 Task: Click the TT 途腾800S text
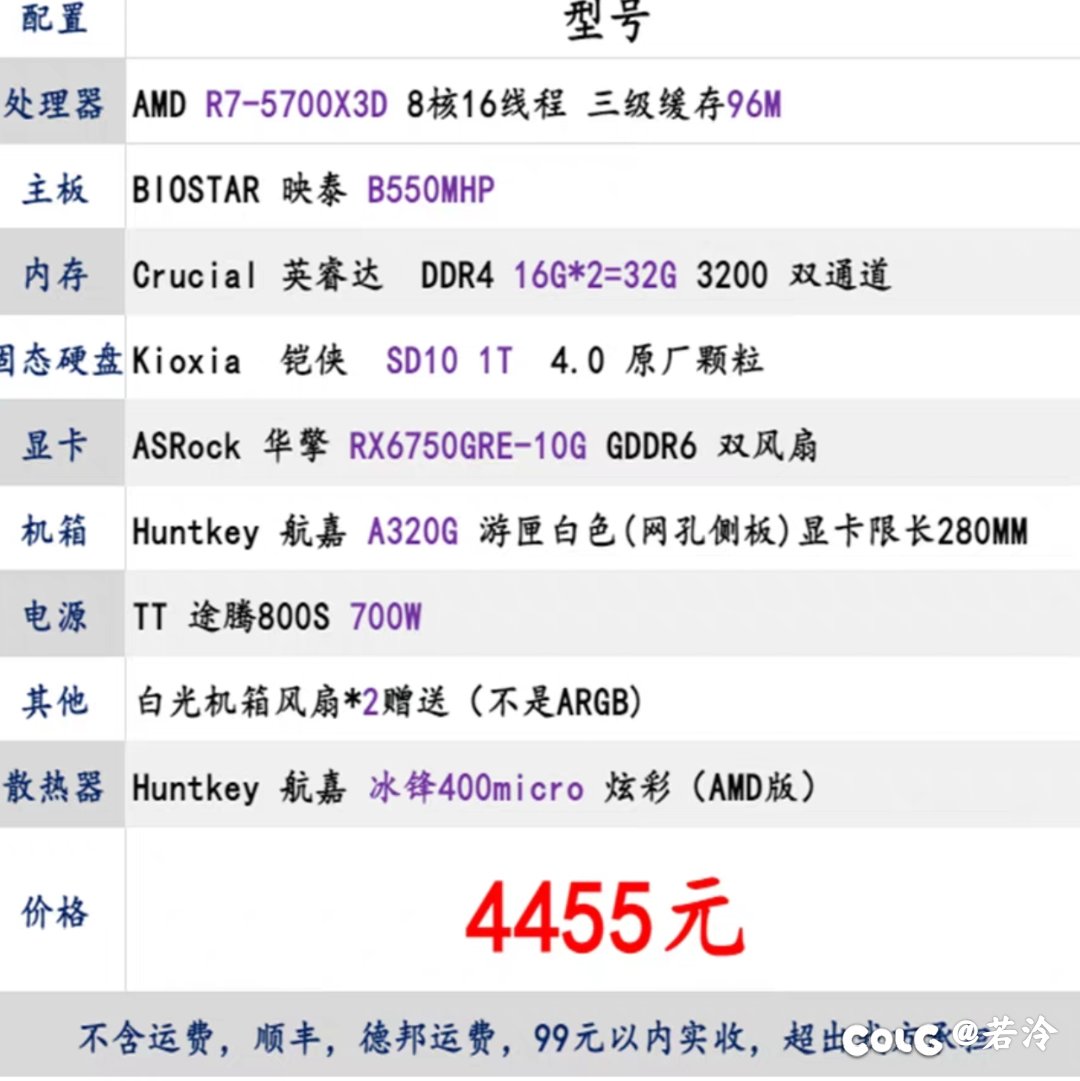click(x=232, y=616)
